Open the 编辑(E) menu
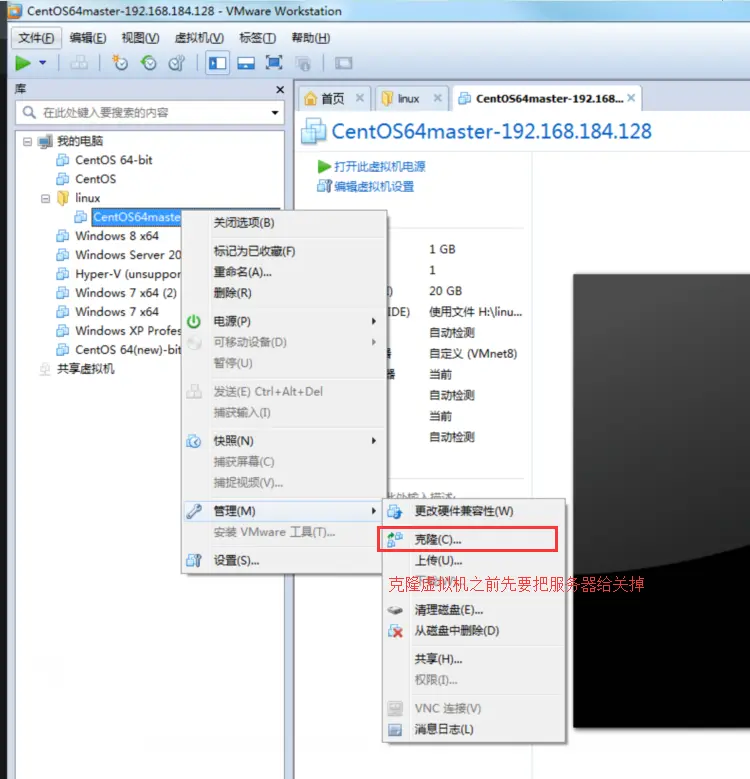Viewport: 750px width, 779px height. coord(88,38)
